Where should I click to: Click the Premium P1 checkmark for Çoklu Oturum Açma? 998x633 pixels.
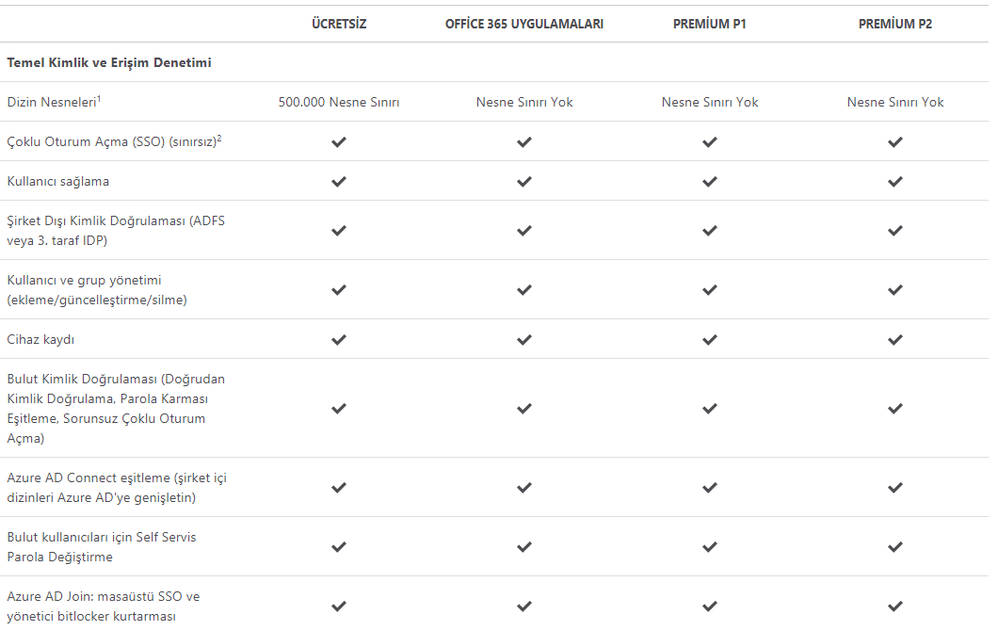click(x=710, y=142)
